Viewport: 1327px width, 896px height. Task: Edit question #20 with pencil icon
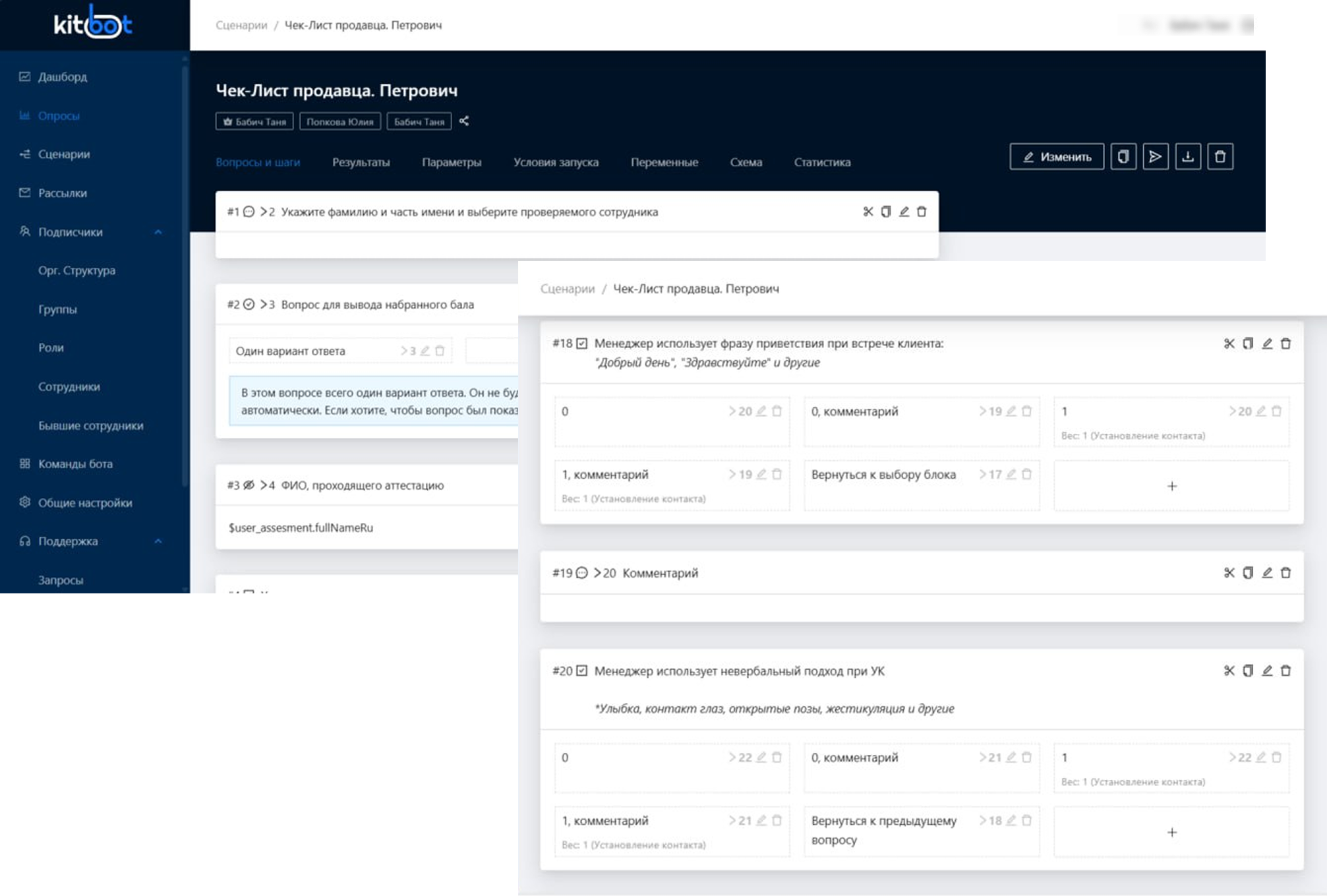pos(1266,671)
